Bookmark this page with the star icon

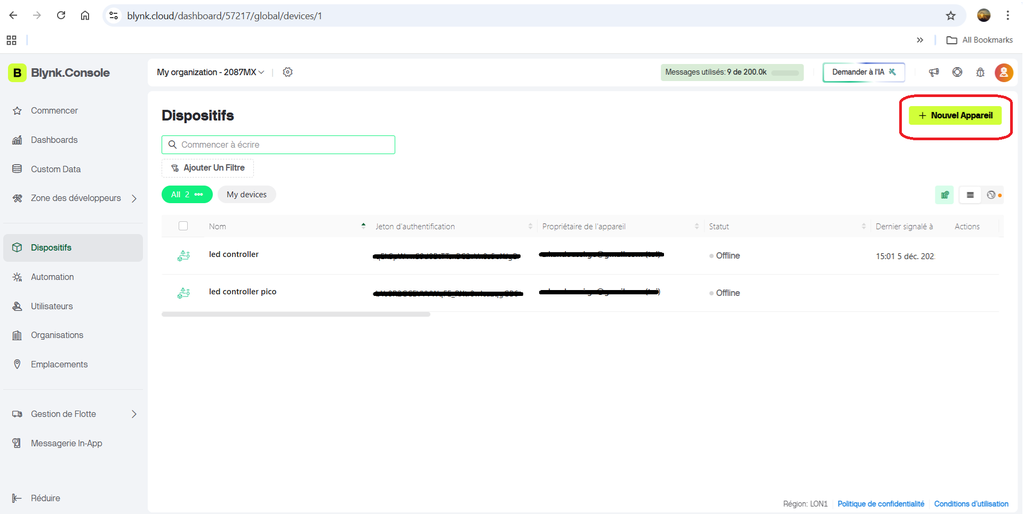(951, 16)
